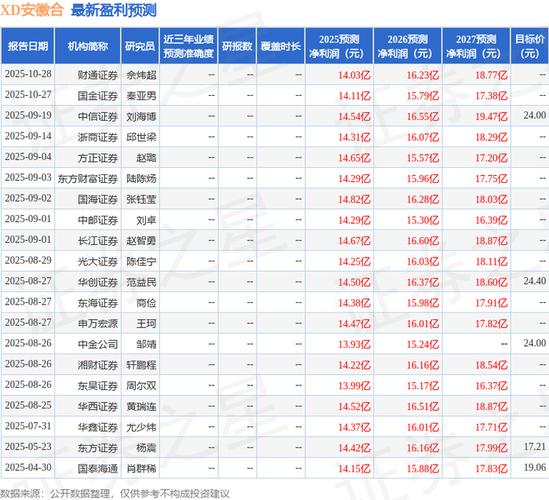Click the 17.82亿 forecast value
Viewport: 549px width, 500px height.
(x=491, y=324)
